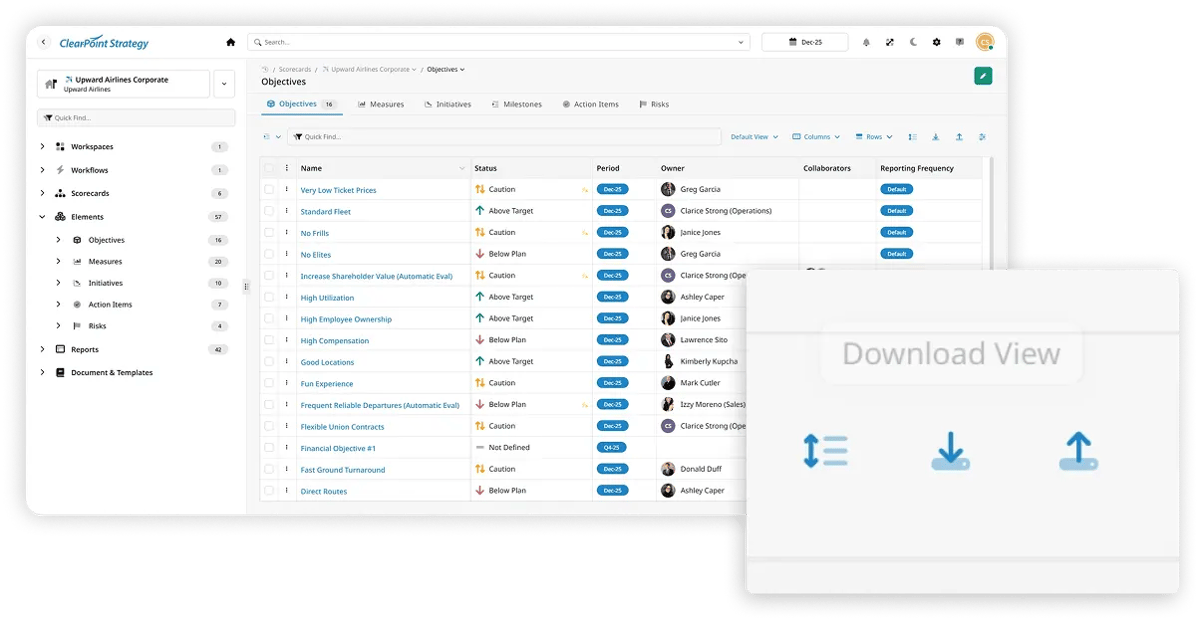Image resolution: width=1200 pixels, height=621 pixels.
Task: Click Scorecards in the breadcrumb
Action: (x=294, y=70)
